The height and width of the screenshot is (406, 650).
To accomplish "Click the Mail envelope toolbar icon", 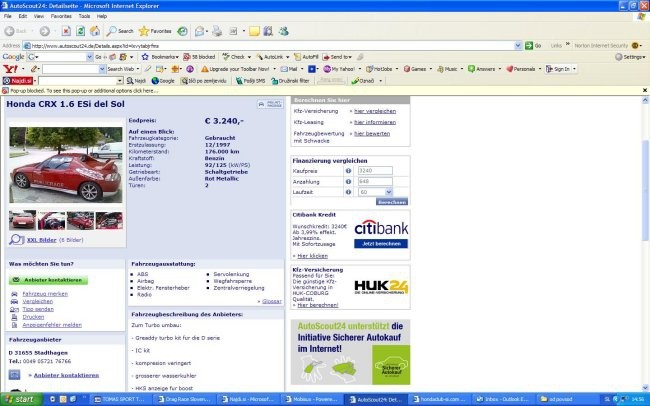I will 201,31.
